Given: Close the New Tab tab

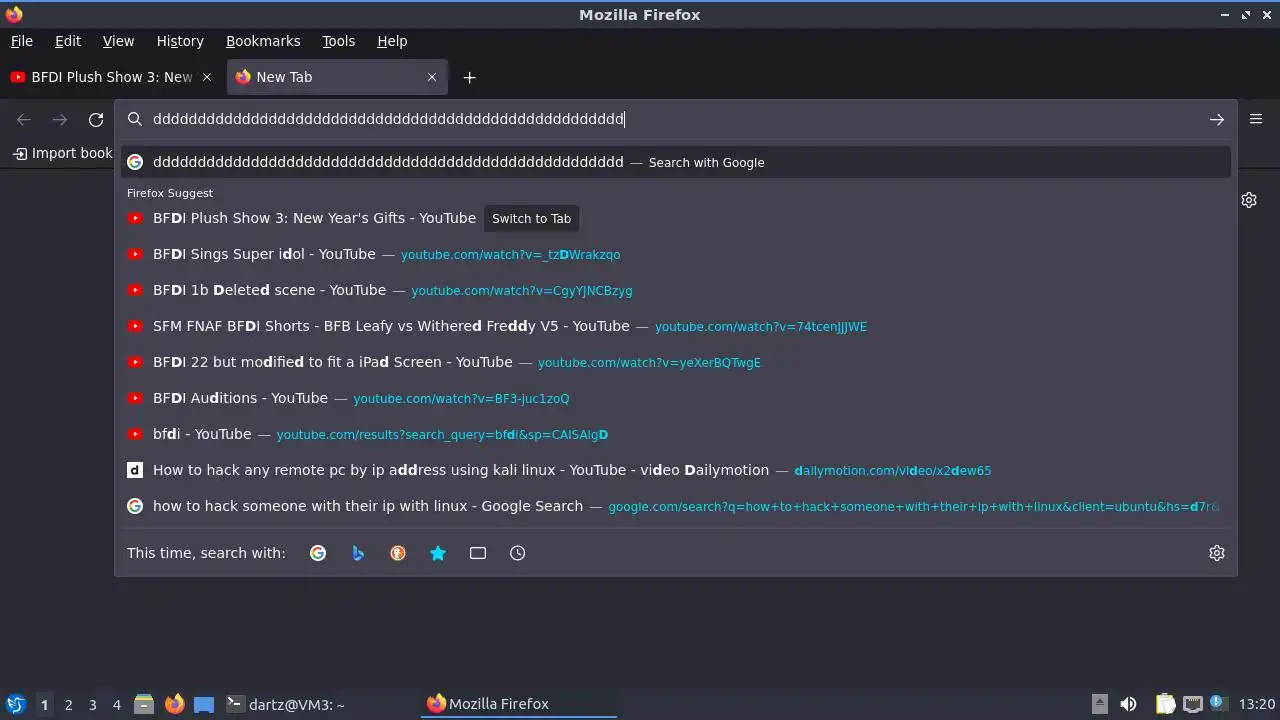Looking at the screenshot, I should click(432, 77).
